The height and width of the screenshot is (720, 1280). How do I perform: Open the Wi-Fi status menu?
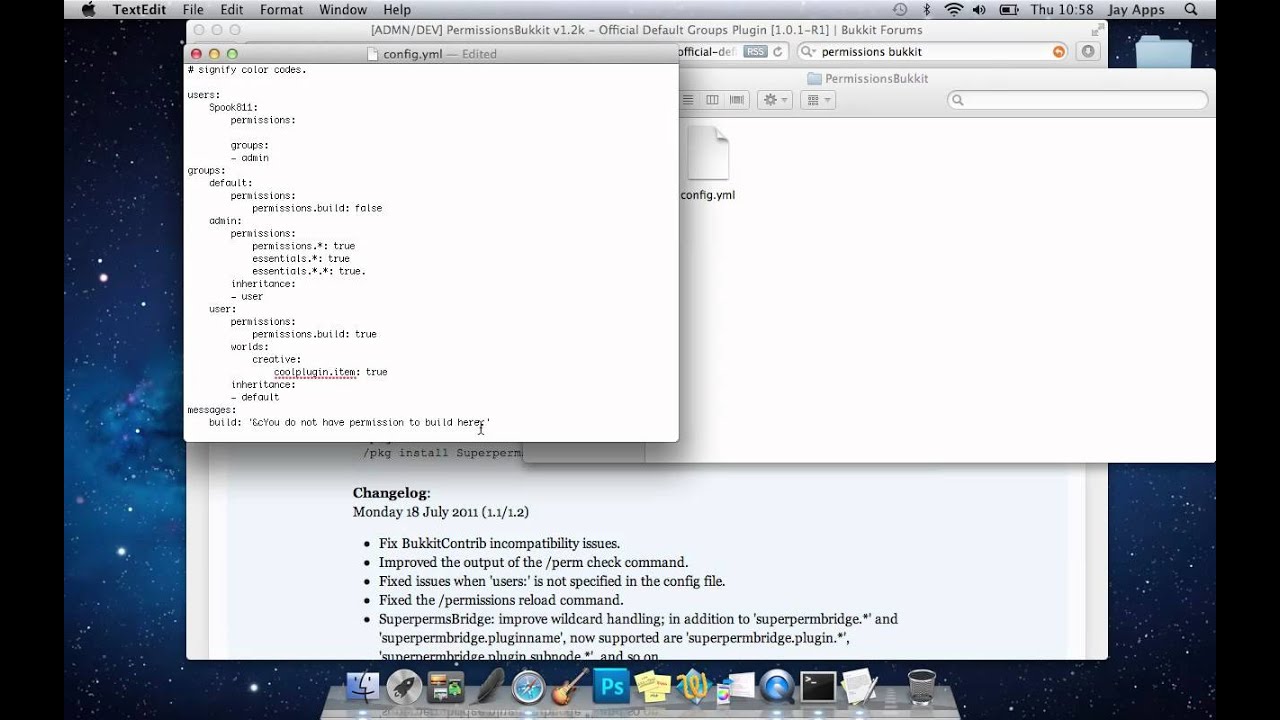point(954,10)
